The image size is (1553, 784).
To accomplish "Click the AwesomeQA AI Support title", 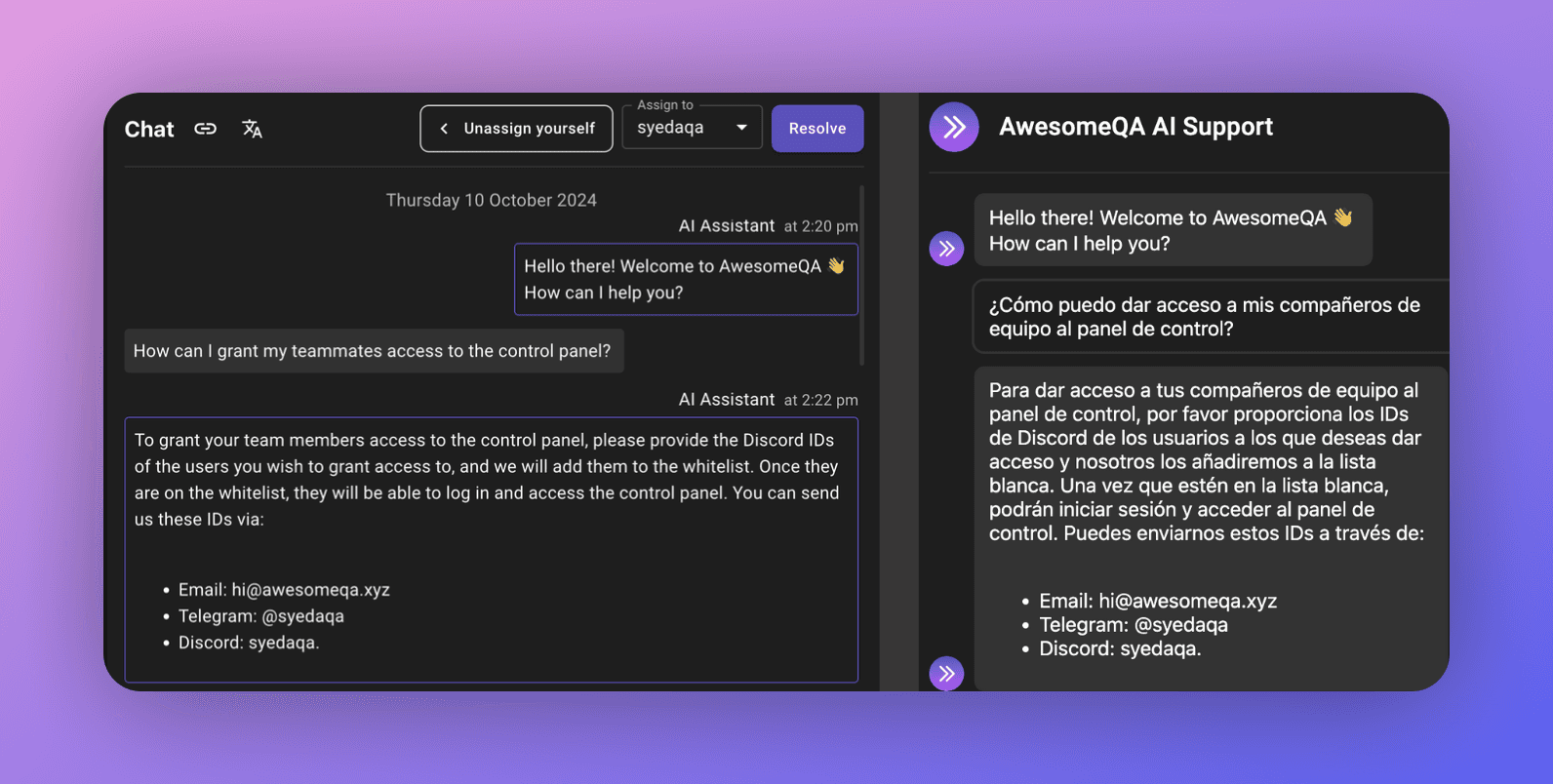I will (x=1135, y=127).
